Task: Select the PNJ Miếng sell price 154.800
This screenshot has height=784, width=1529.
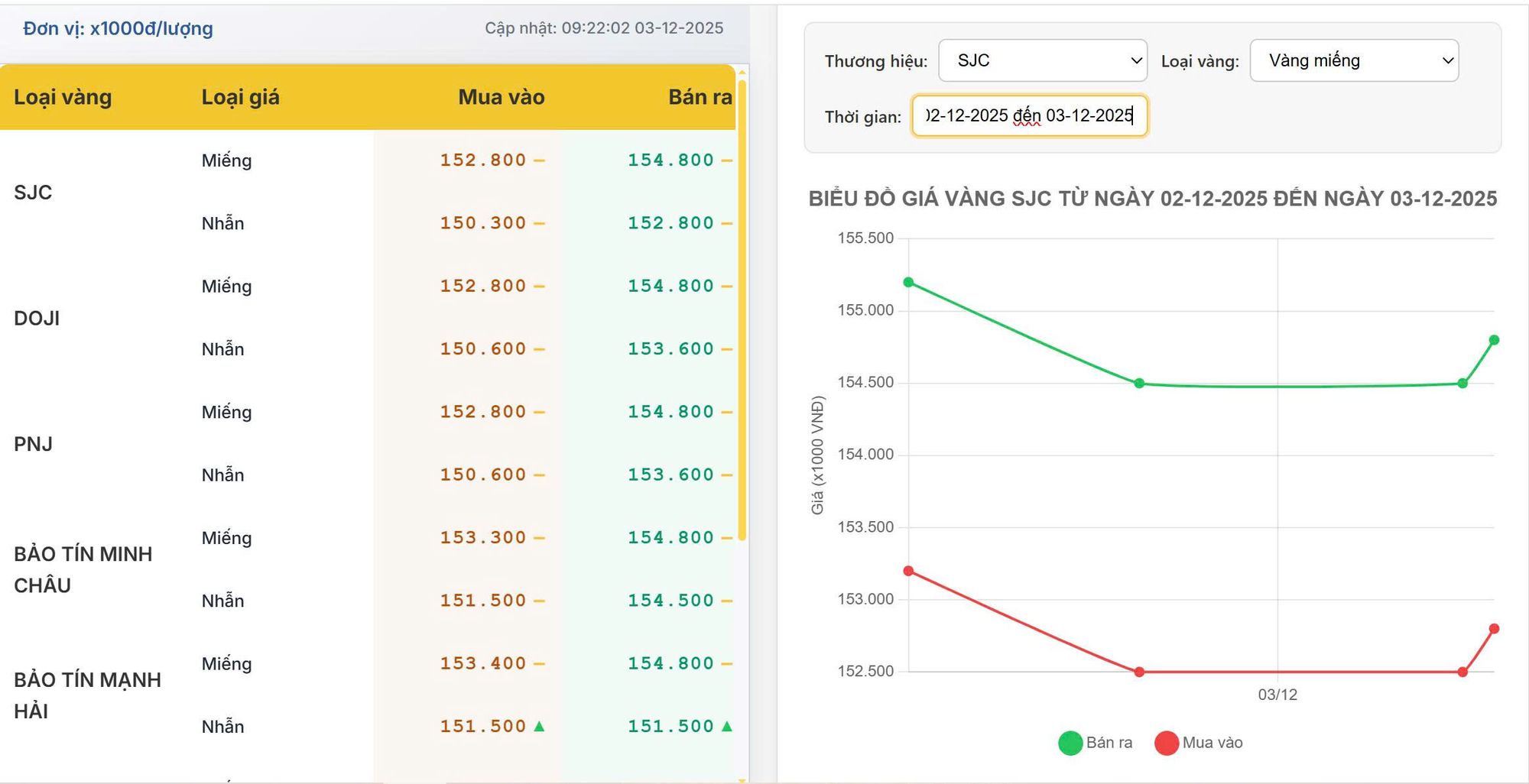Action: [x=670, y=412]
